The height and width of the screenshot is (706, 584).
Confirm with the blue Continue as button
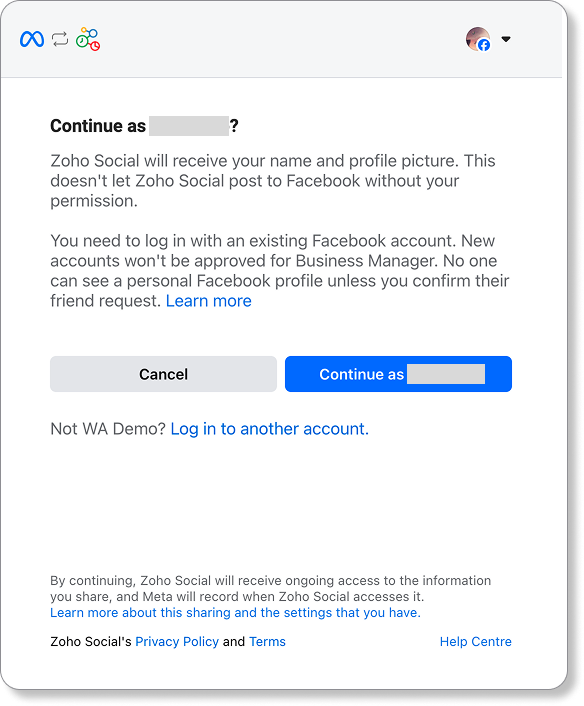click(x=398, y=374)
